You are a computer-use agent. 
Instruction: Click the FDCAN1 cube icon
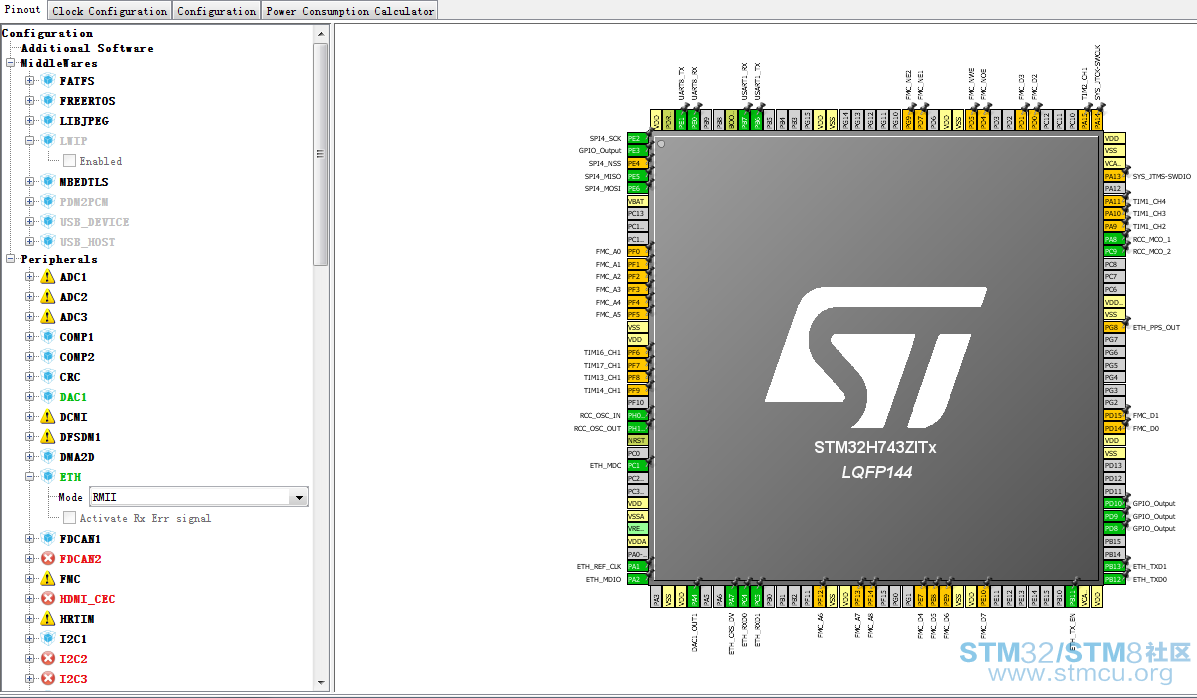[48, 538]
